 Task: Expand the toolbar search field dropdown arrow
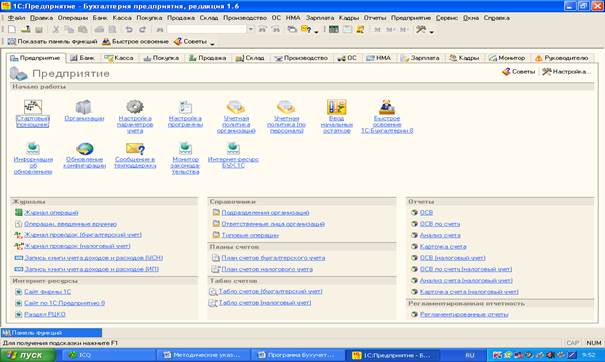tap(251, 29)
